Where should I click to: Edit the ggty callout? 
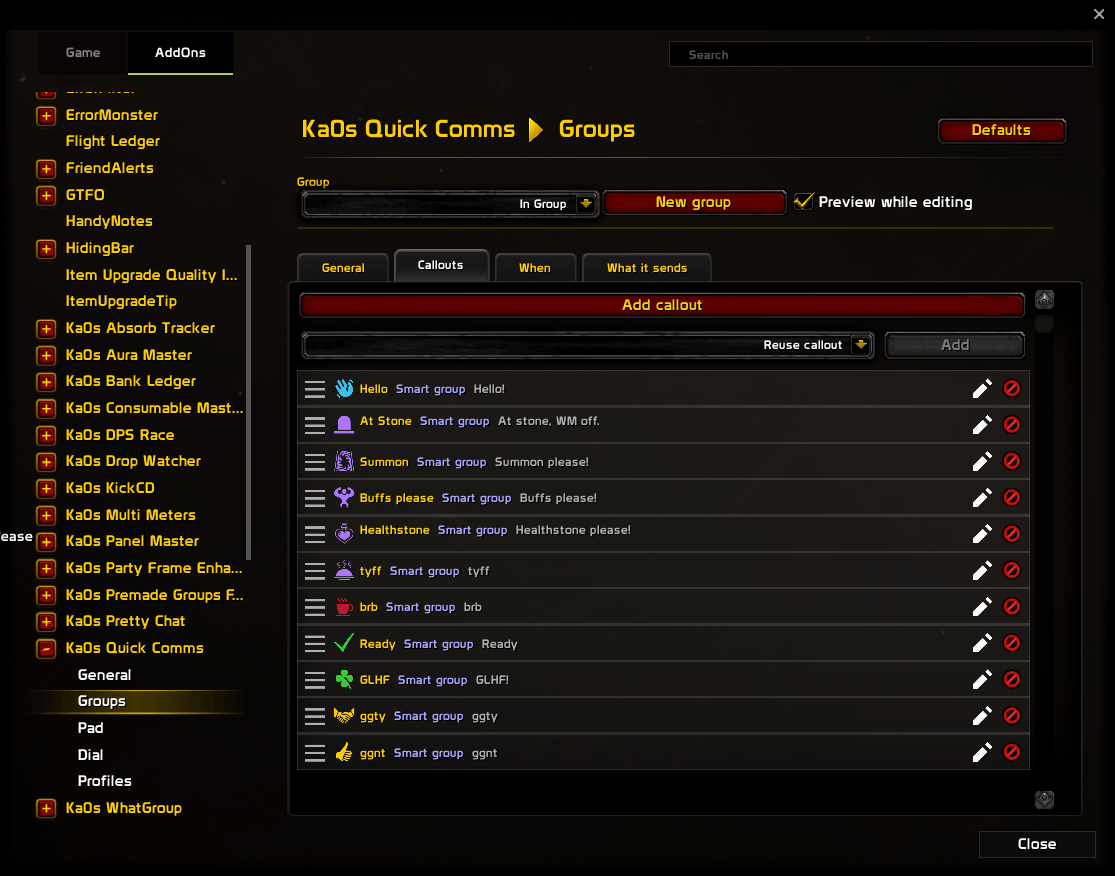982,716
